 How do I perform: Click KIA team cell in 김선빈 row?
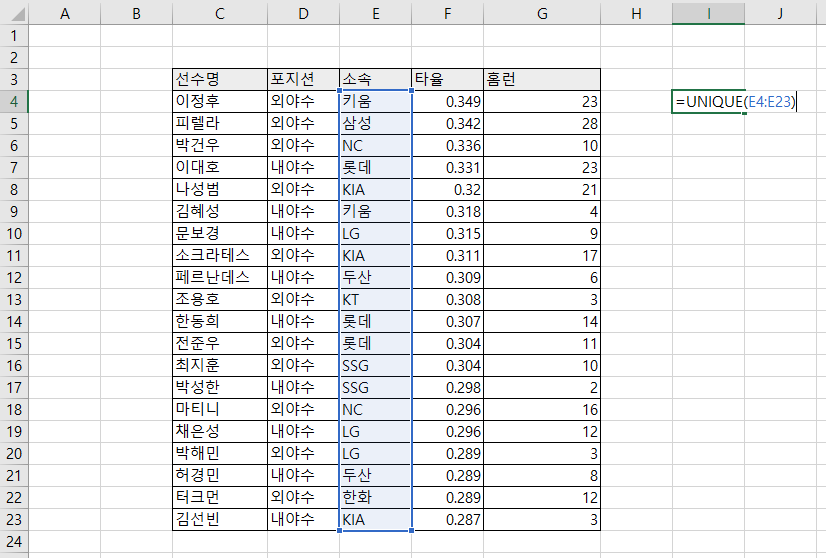pyautogui.click(x=376, y=520)
